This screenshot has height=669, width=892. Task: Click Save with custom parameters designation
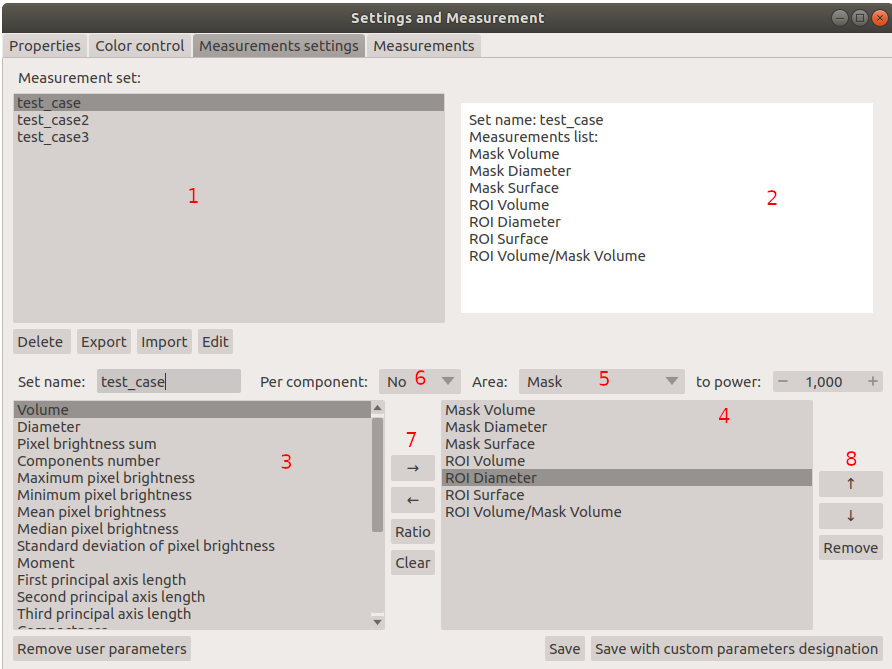[736, 649]
